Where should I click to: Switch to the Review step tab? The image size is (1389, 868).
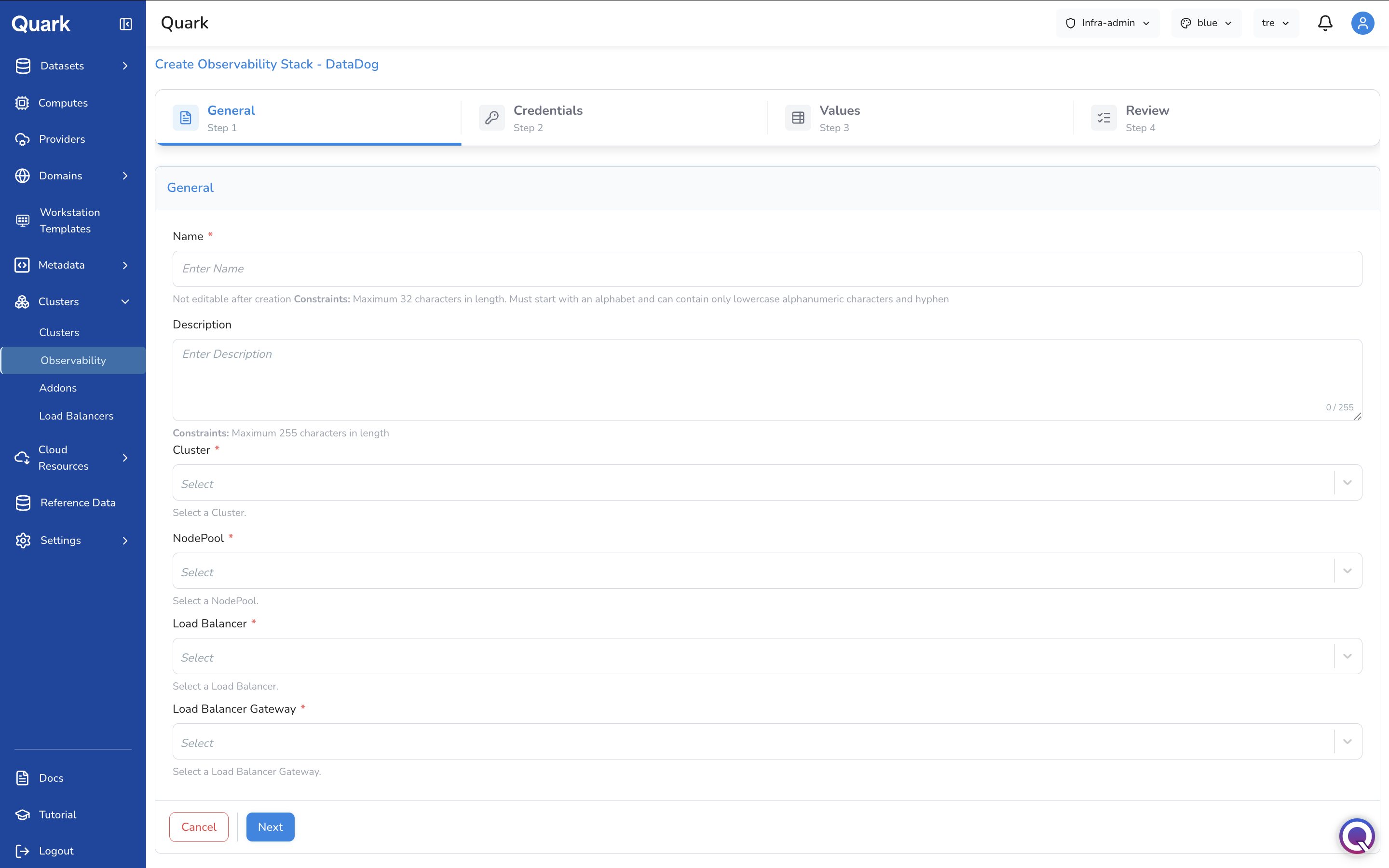pos(1226,118)
